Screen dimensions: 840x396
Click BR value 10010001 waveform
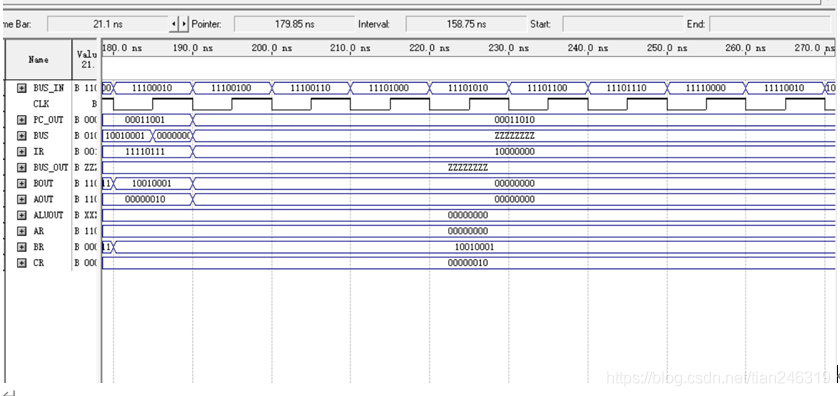[x=474, y=247]
